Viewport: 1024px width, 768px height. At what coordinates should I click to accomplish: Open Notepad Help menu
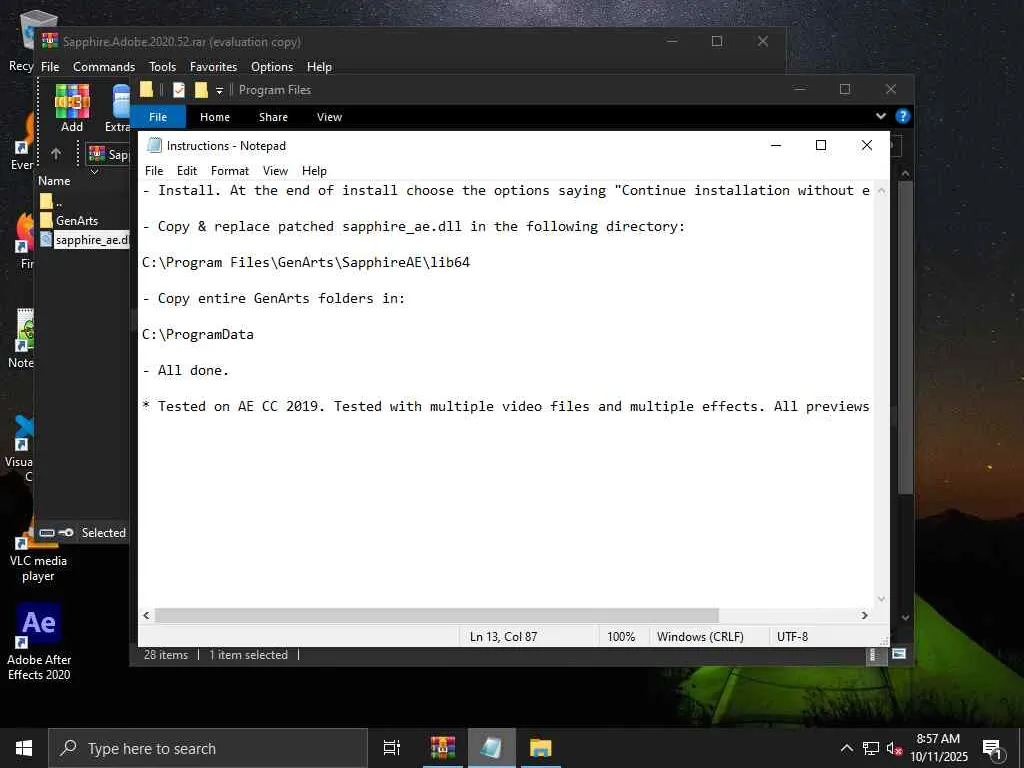click(x=314, y=170)
